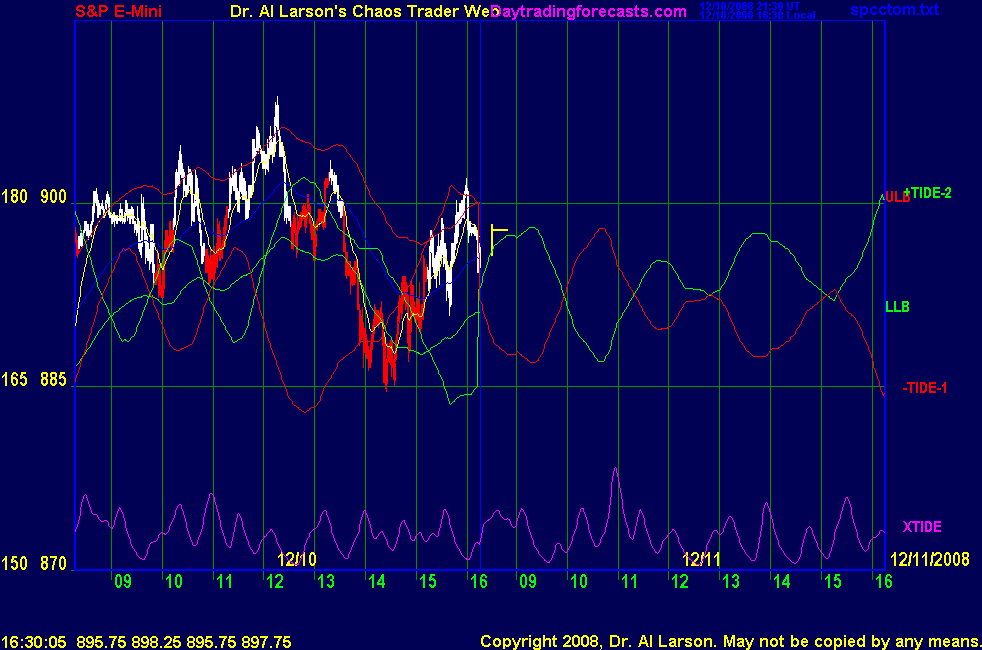
Task: Select the 09 hour label of the 12/11 session
Action: (x=528, y=582)
